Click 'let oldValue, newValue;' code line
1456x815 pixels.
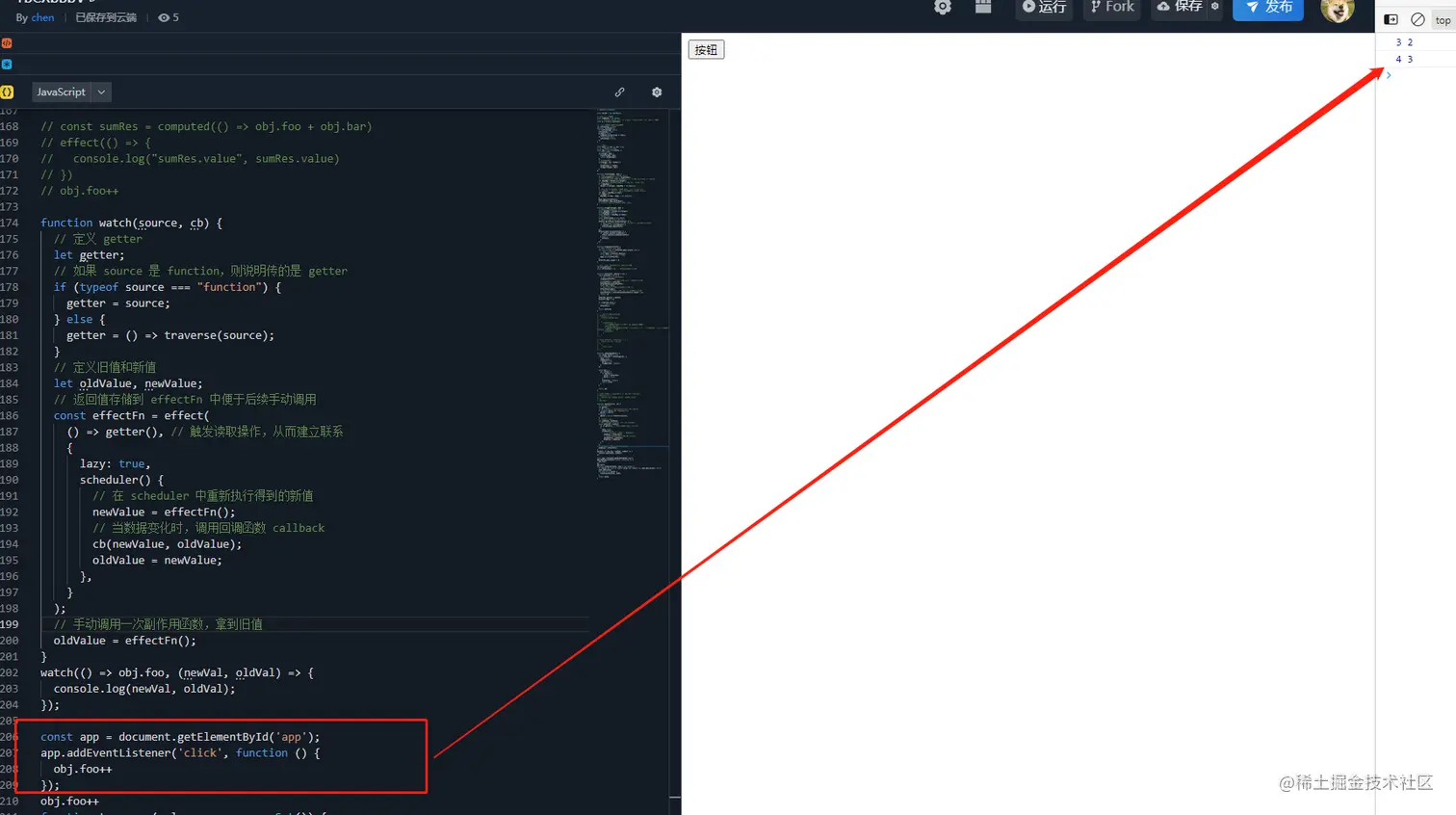128,383
